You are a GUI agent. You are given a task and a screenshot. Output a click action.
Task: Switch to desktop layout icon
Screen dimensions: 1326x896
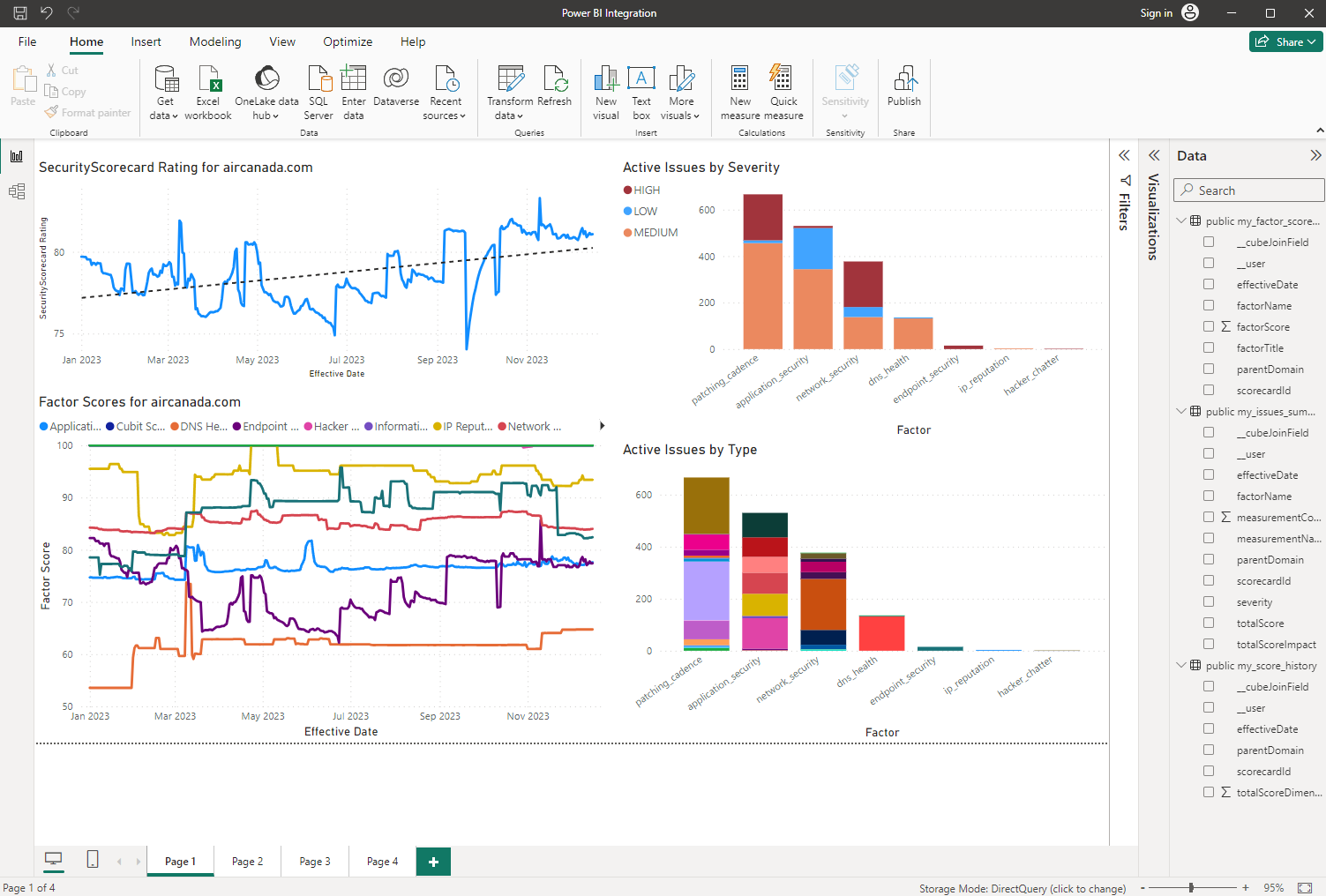pyautogui.click(x=54, y=860)
